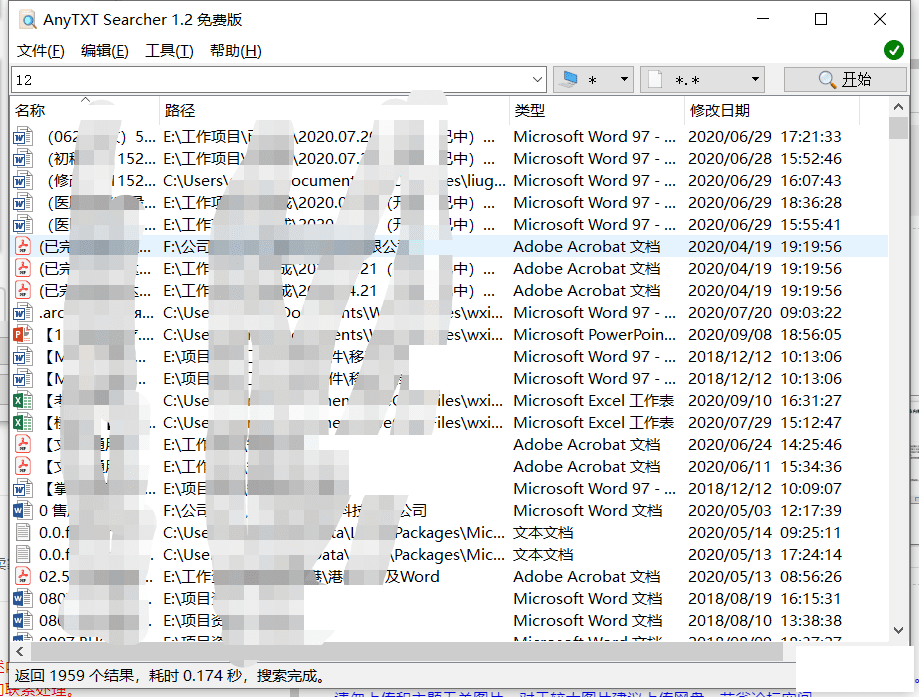Click date cell '2020/06/11 15:34:36'
Screen dimensions: 919x697
click(765, 467)
